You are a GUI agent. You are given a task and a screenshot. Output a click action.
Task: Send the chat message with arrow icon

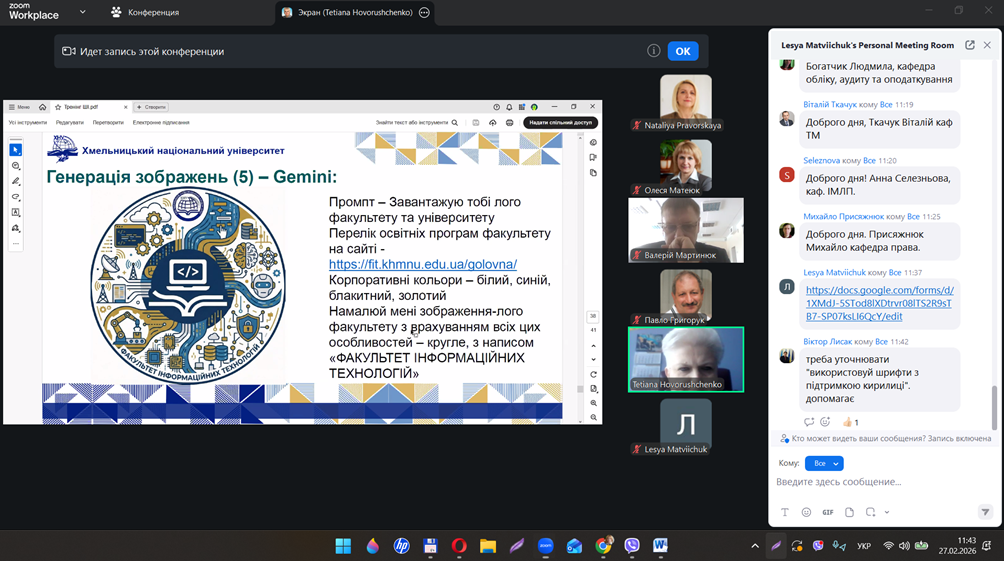(x=985, y=512)
